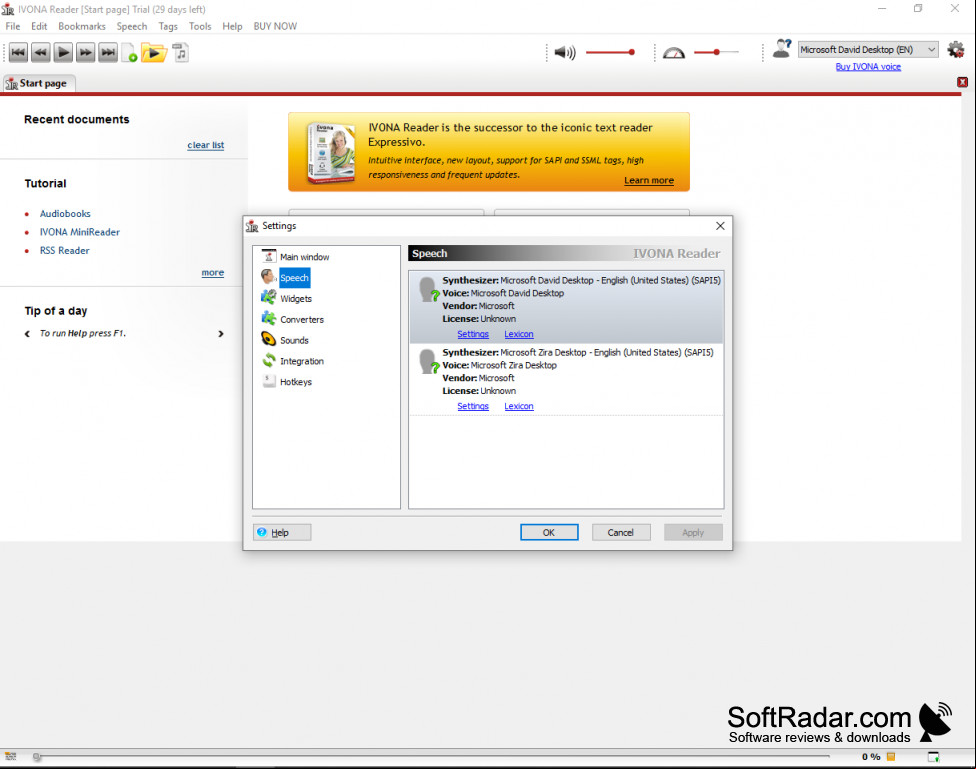Open the Audiobooks tutorial link
Image resolution: width=976 pixels, height=769 pixels.
(x=65, y=214)
